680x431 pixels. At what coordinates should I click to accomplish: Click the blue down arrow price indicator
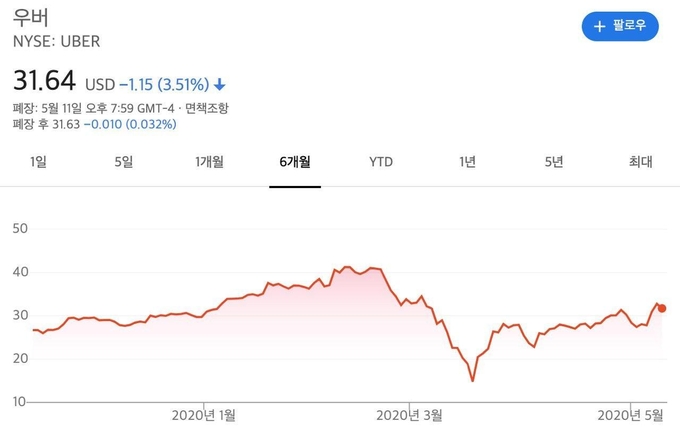click(220, 84)
